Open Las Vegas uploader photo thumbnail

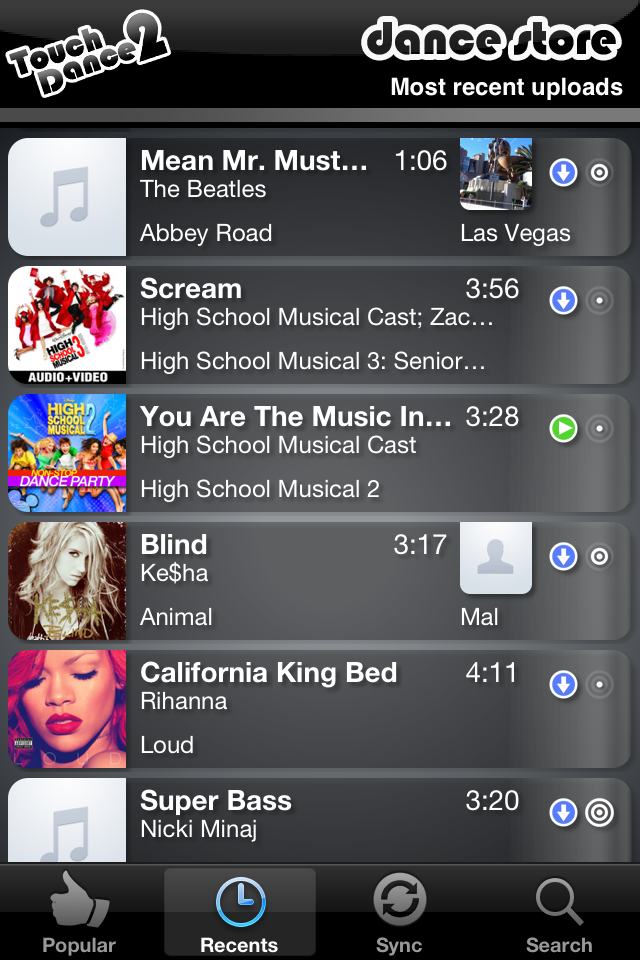click(496, 174)
